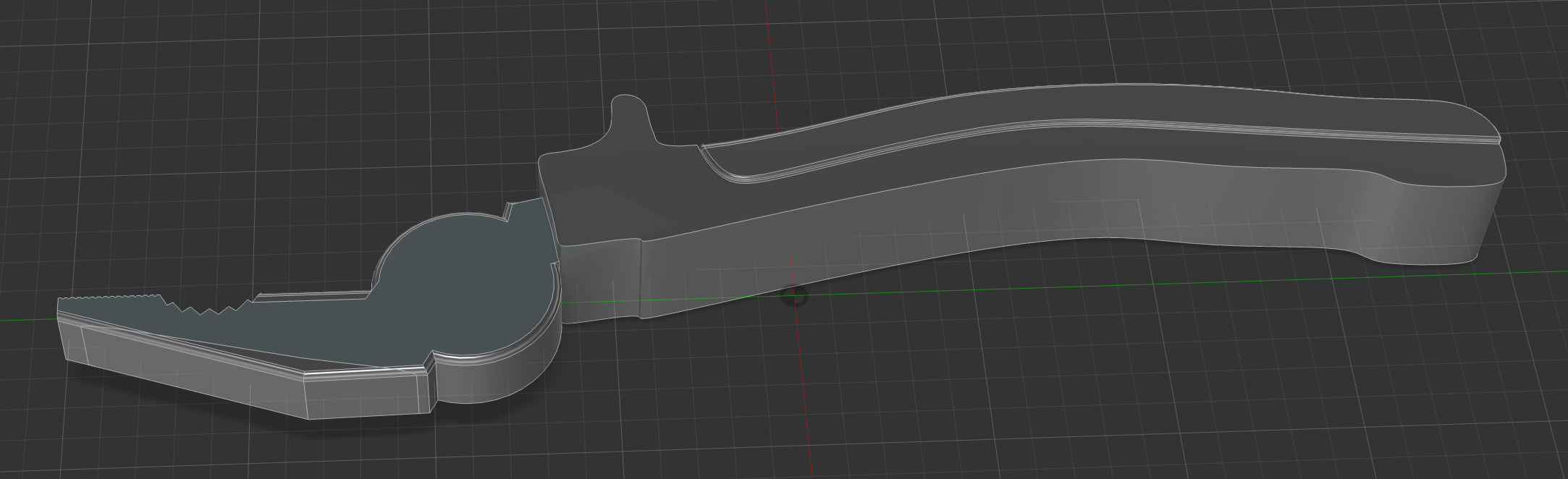Select the small notch atop the pivot circle

507,211
